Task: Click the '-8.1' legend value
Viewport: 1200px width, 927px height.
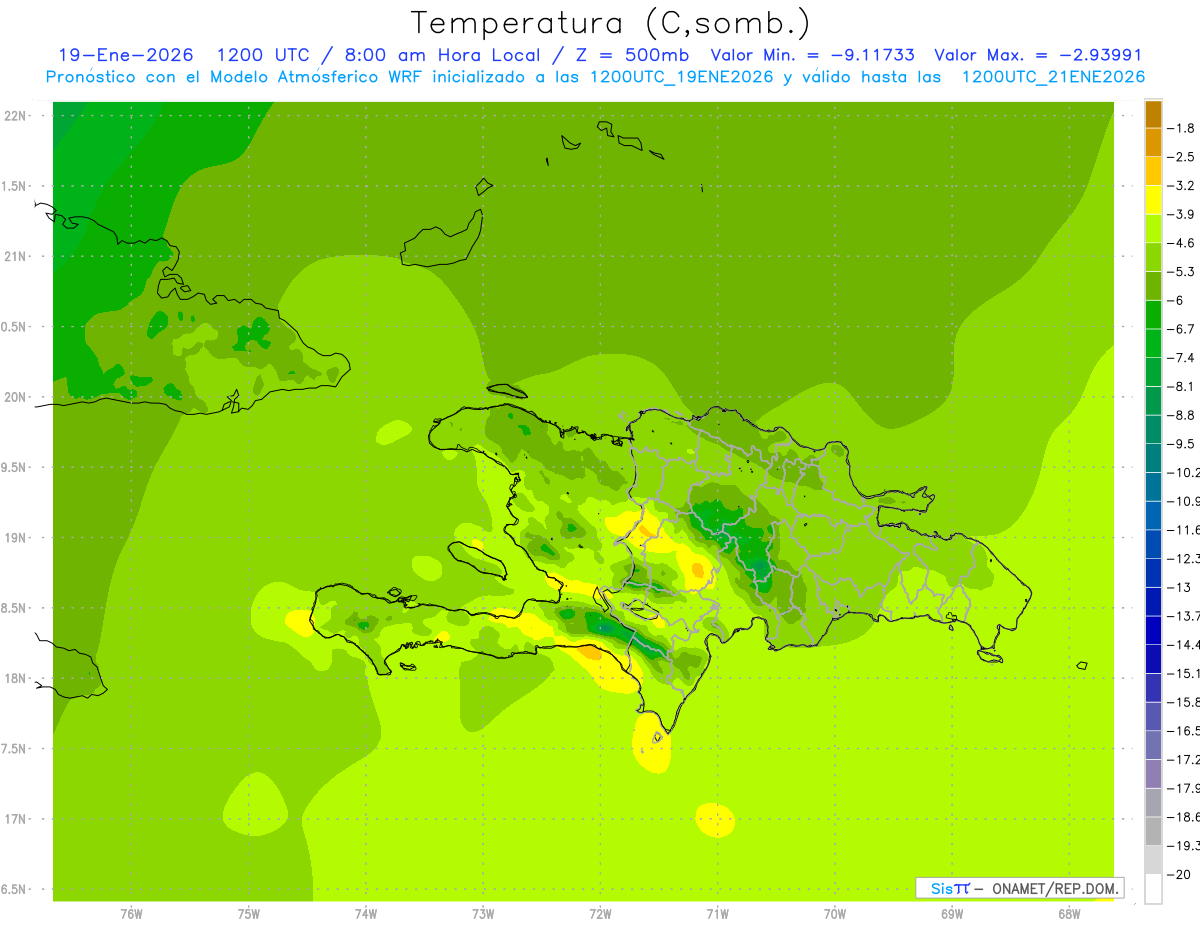Action: tap(1182, 387)
